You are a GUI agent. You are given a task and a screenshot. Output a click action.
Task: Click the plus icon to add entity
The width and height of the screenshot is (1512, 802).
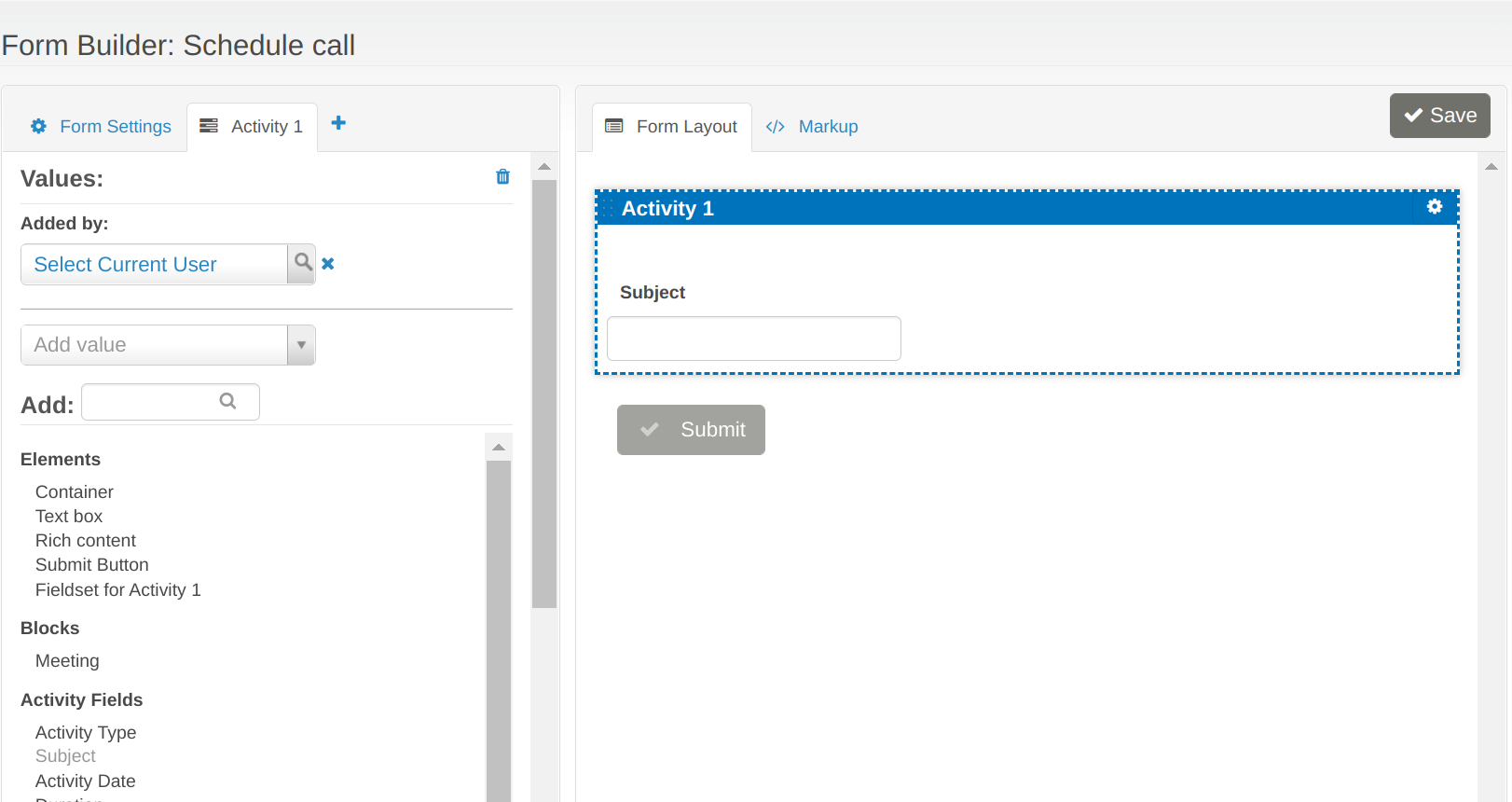coord(338,123)
